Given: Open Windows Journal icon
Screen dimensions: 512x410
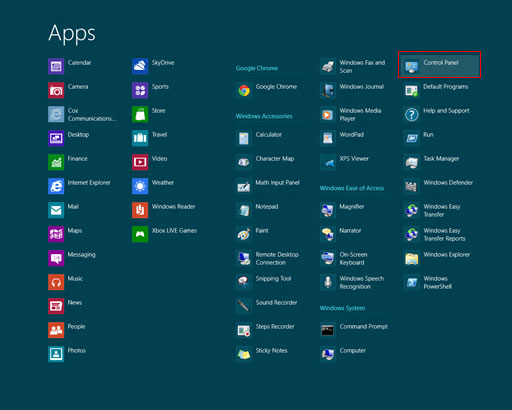Looking at the screenshot, I should pyautogui.click(x=328, y=90).
